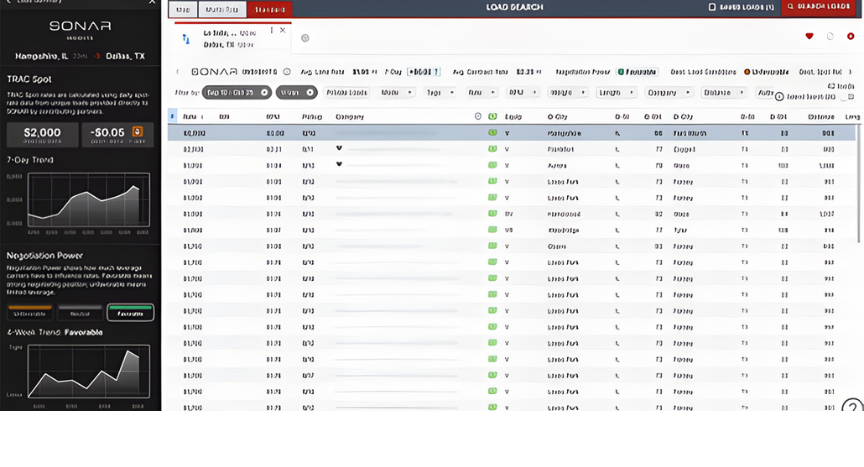Select the red Standard tab
Image resolution: width=864 pixels, height=467 pixels.
click(x=269, y=8)
